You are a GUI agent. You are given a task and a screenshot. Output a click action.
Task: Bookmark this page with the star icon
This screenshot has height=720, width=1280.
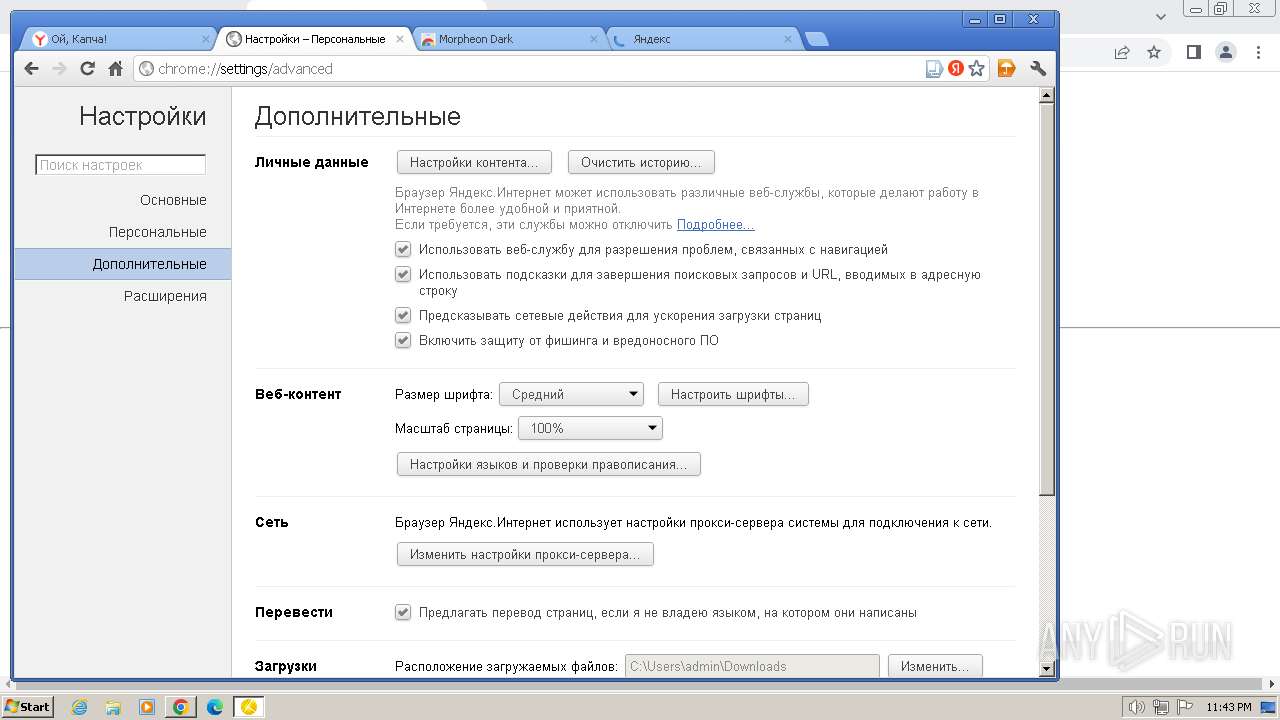point(977,69)
